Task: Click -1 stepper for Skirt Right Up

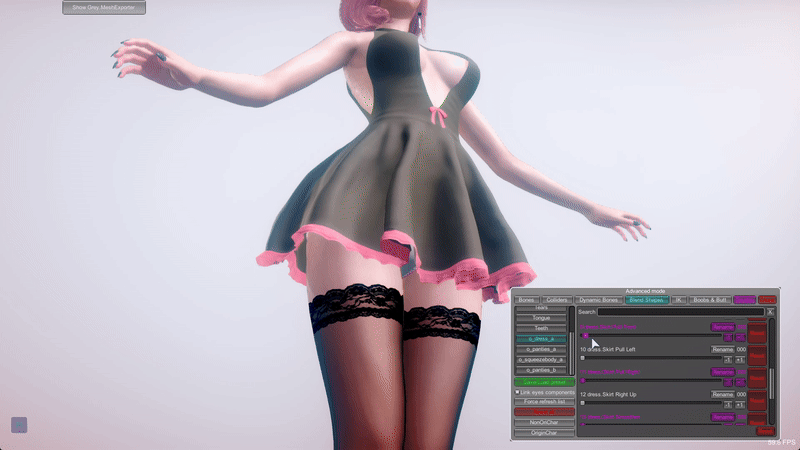Action: 728,404
